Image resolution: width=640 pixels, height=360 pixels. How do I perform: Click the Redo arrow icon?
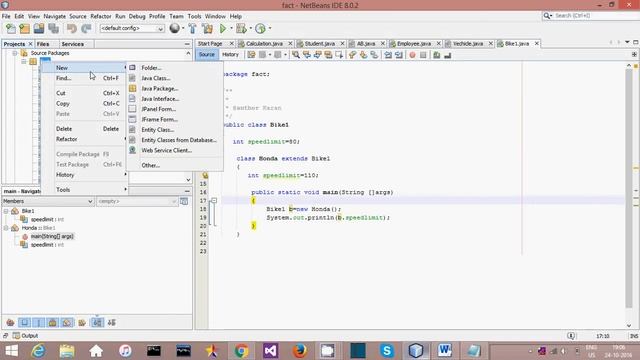point(86,29)
